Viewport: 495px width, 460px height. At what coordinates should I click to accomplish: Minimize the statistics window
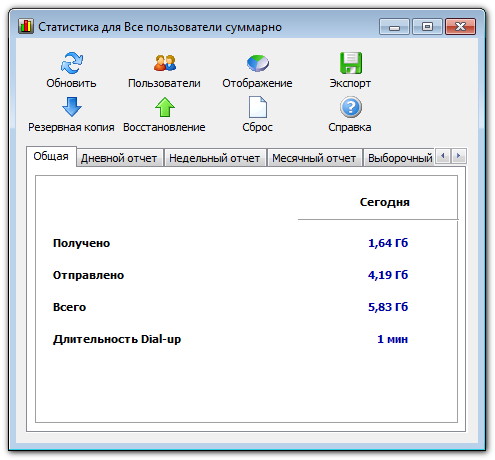pos(394,26)
